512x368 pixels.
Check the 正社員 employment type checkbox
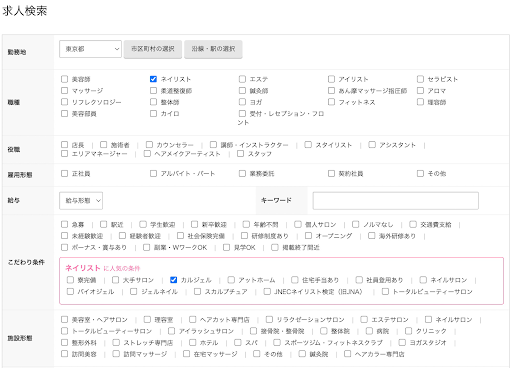tap(64, 173)
